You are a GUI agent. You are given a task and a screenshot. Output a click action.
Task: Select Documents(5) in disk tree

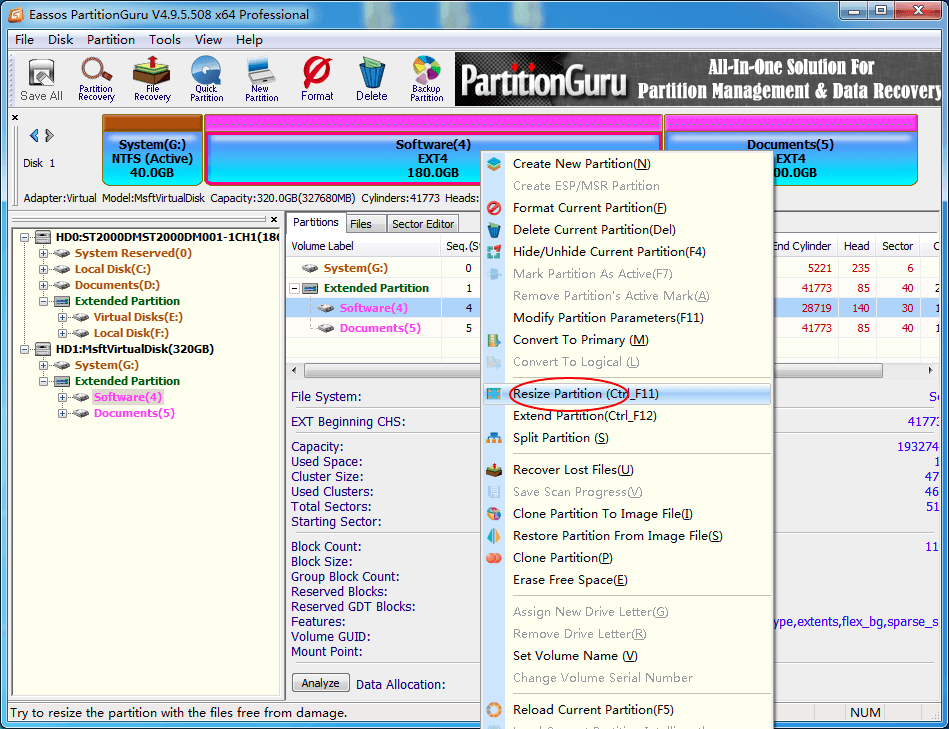pyautogui.click(x=134, y=413)
